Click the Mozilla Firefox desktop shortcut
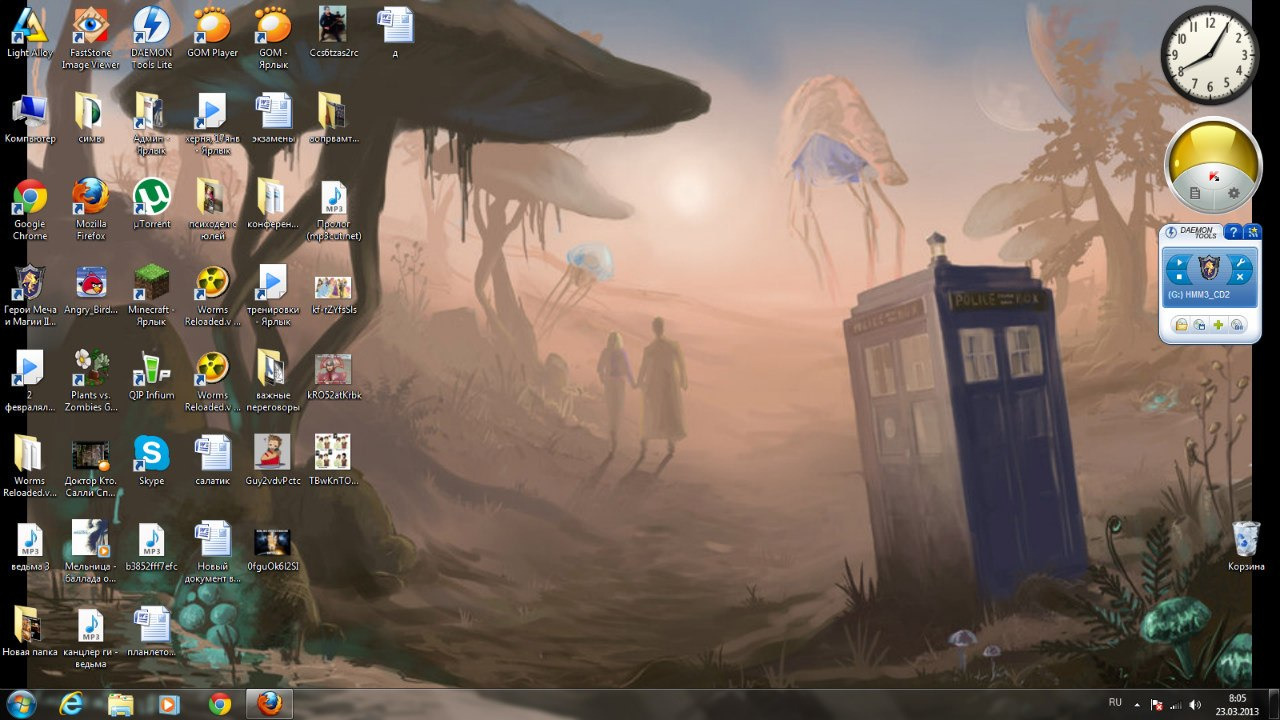 point(91,210)
